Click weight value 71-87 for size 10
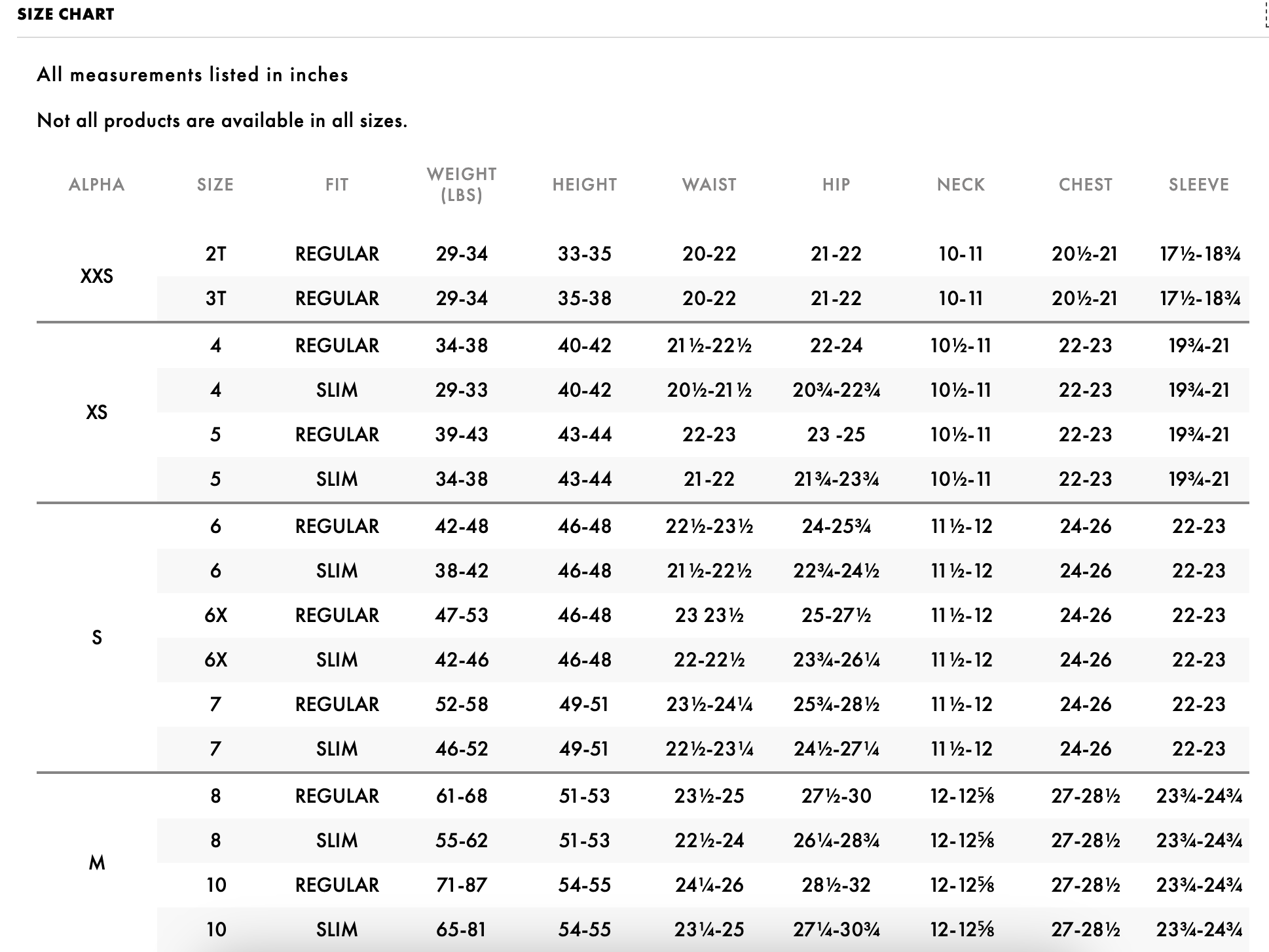The width and height of the screenshot is (1269, 952). pyautogui.click(x=462, y=885)
